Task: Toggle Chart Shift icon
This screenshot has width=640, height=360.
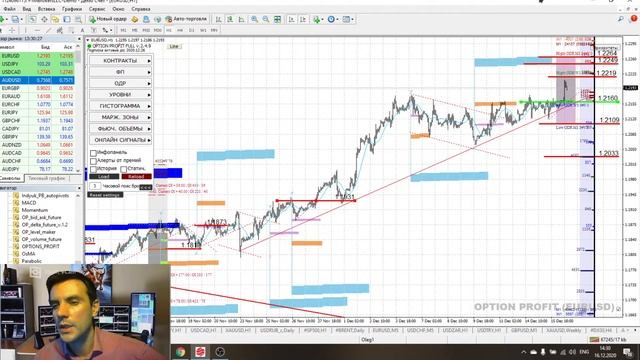Action: click(303, 19)
